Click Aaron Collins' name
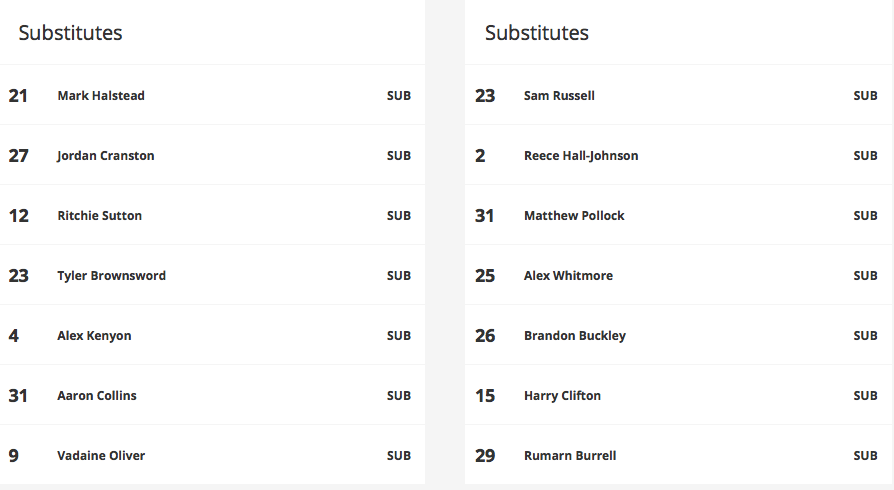 point(97,395)
